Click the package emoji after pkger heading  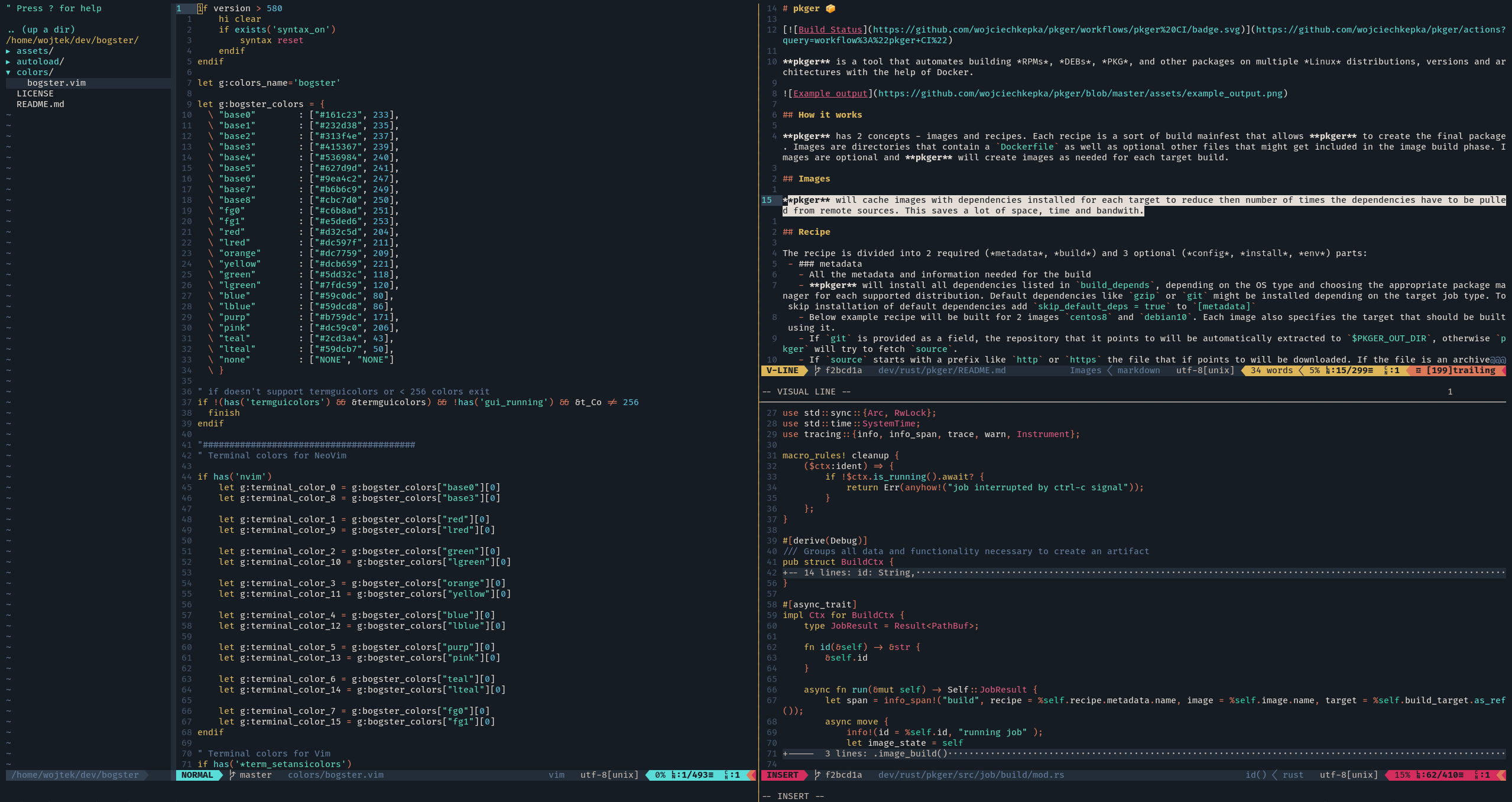point(830,8)
